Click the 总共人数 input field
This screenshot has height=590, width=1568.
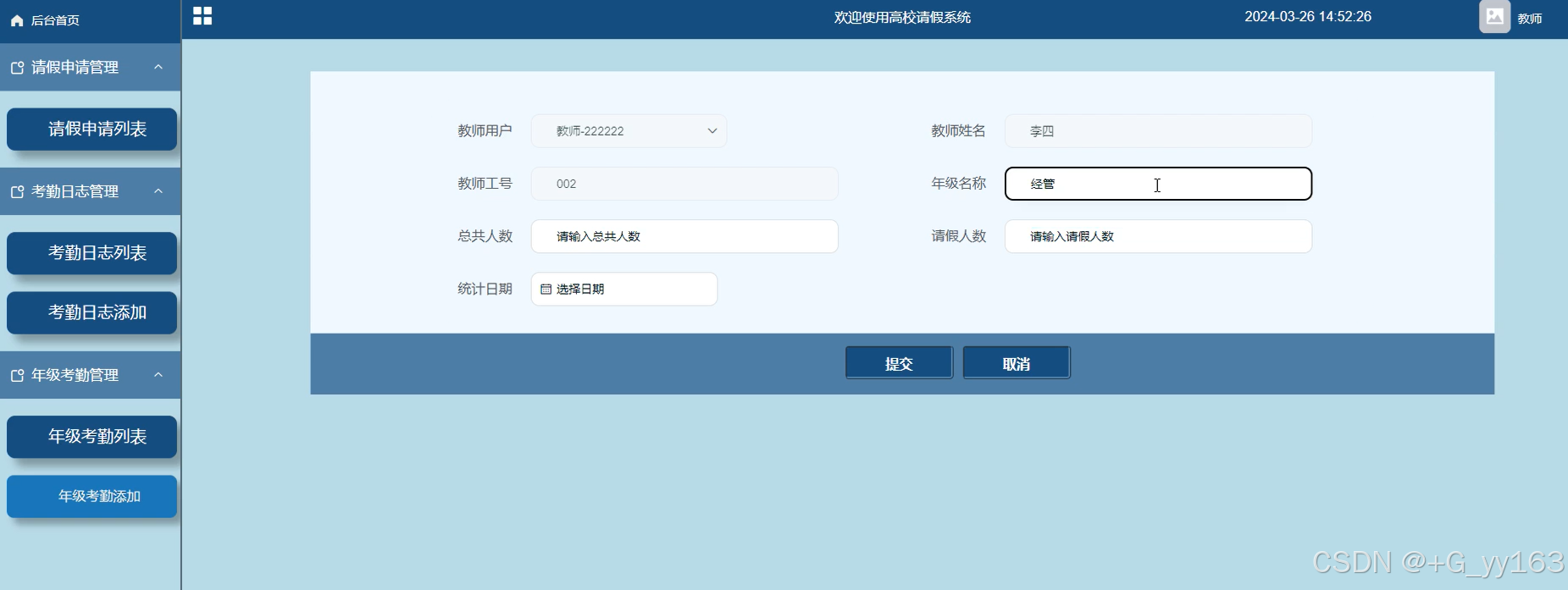684,236
